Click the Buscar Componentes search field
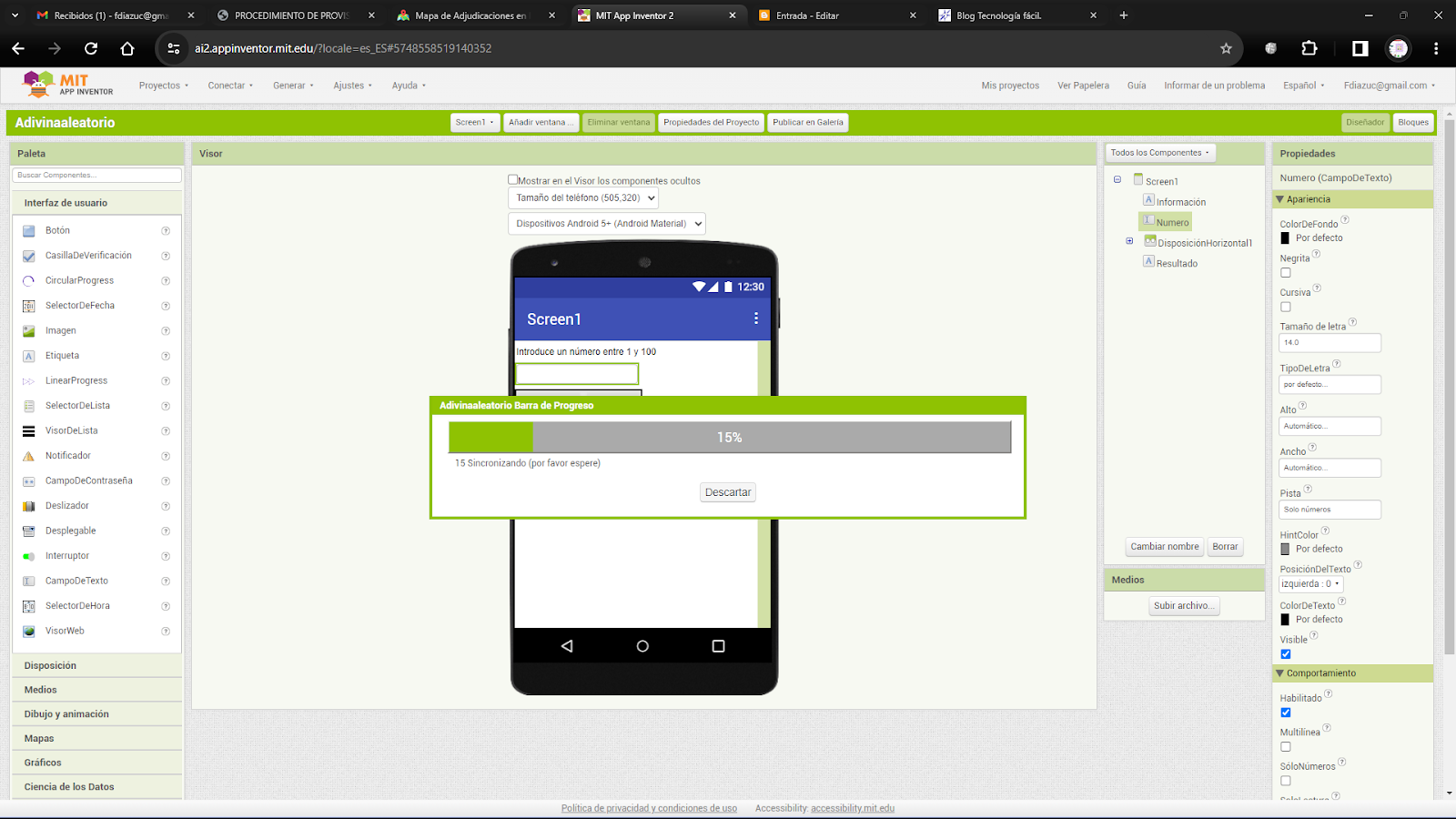The height and width of the screenshot is (819, 1456). click(x=96, y=175)
